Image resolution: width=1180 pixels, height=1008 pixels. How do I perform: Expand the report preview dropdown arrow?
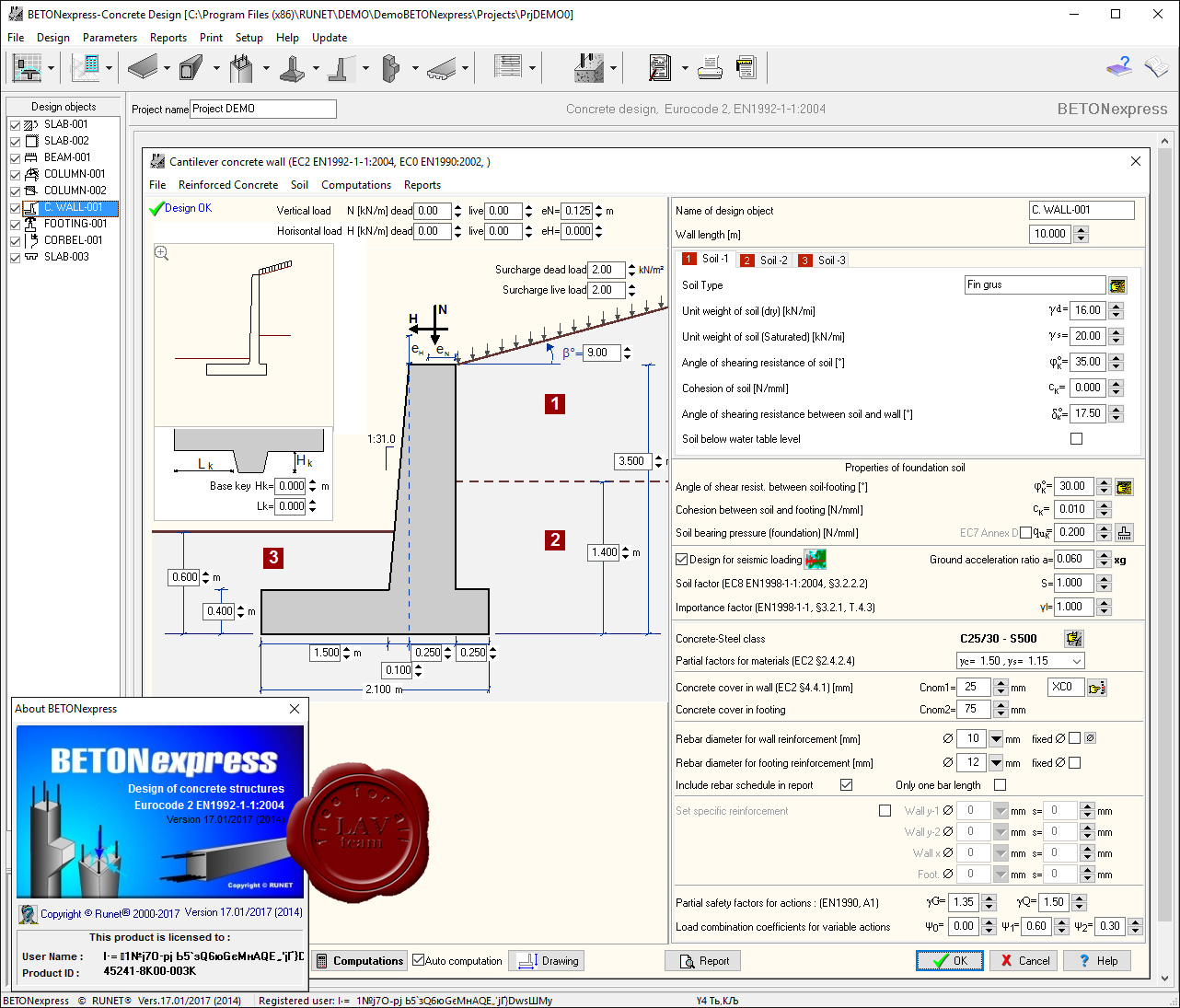pos(685,68)
